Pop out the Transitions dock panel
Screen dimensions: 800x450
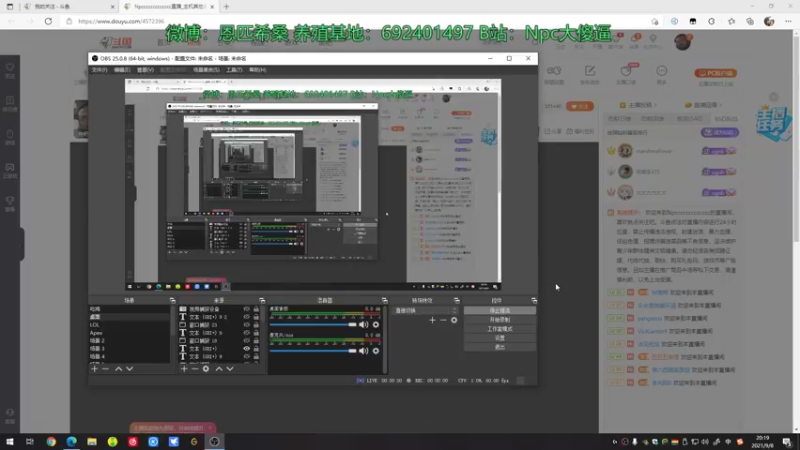pos(457,301)
